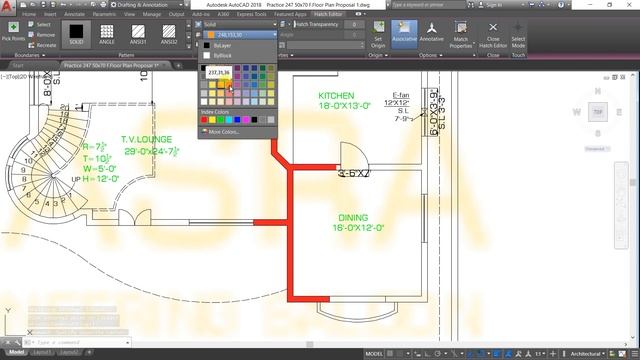640x360 pixels.
Task: Click Select boundary objects tool
Action: pos(40,24)
